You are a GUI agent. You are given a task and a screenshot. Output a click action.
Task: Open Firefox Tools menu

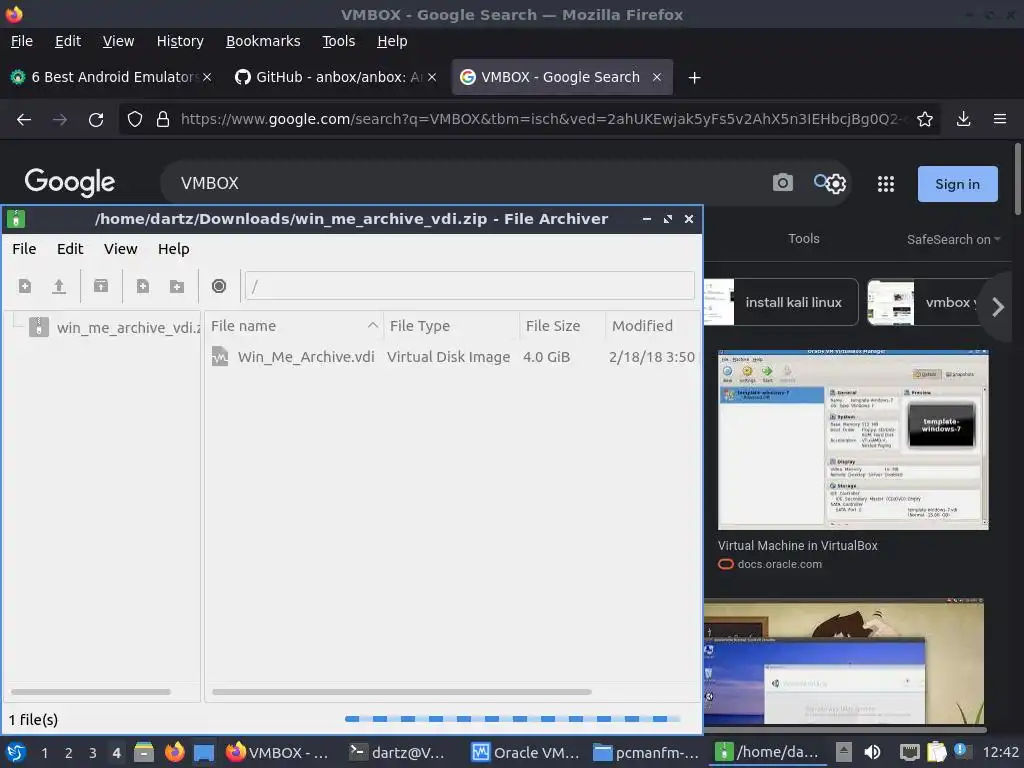tap(338, 41)
